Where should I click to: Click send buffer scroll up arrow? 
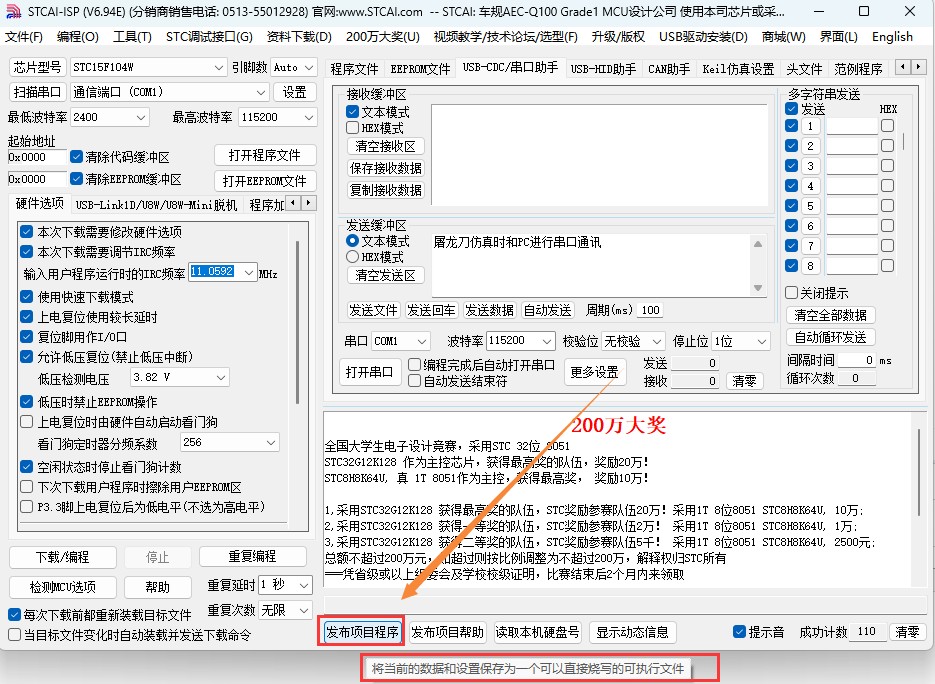(x=758, y=244)
